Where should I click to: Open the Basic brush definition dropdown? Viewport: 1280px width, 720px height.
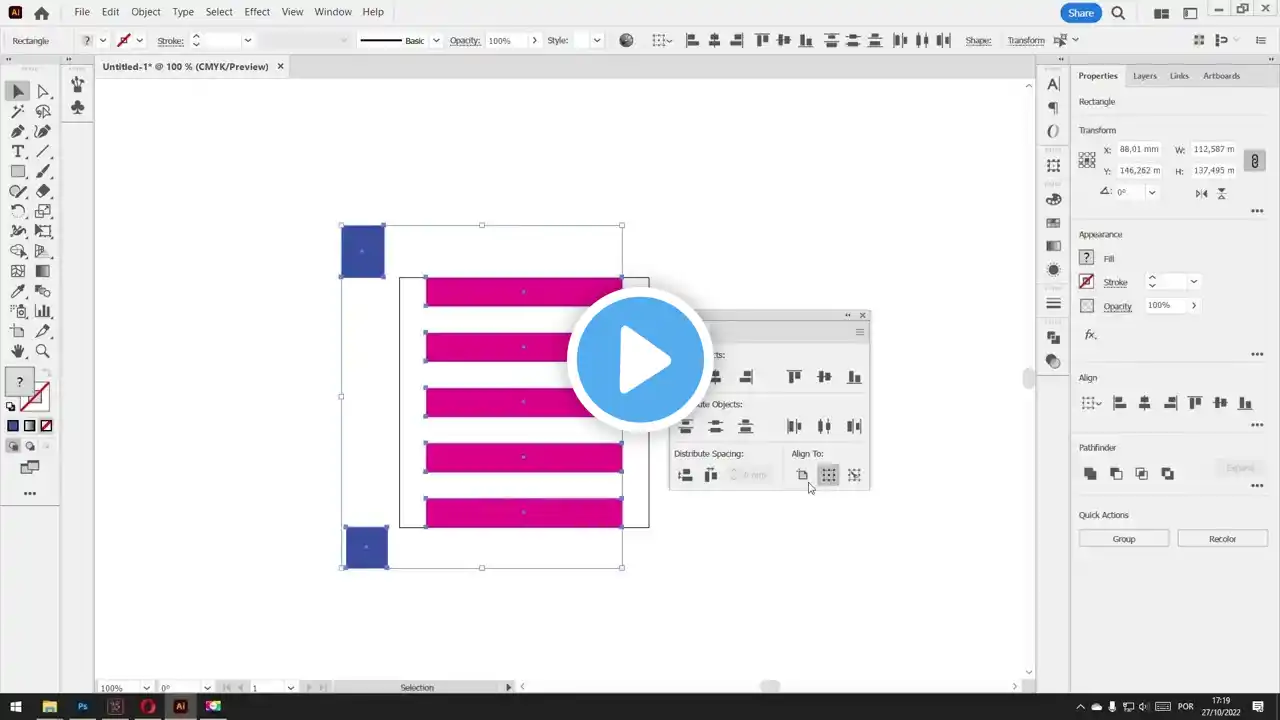pyautogui.click(x=435, y=41)
